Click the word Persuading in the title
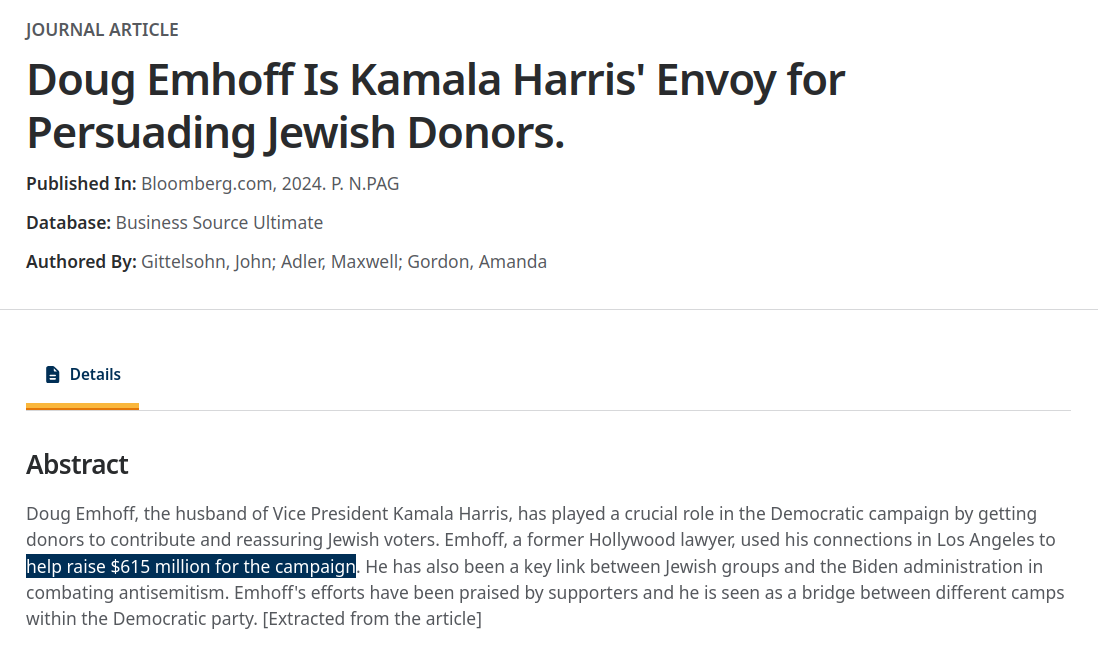This screenshot has width=1098, height=658. pyautogui.click(x=141, y=133)
